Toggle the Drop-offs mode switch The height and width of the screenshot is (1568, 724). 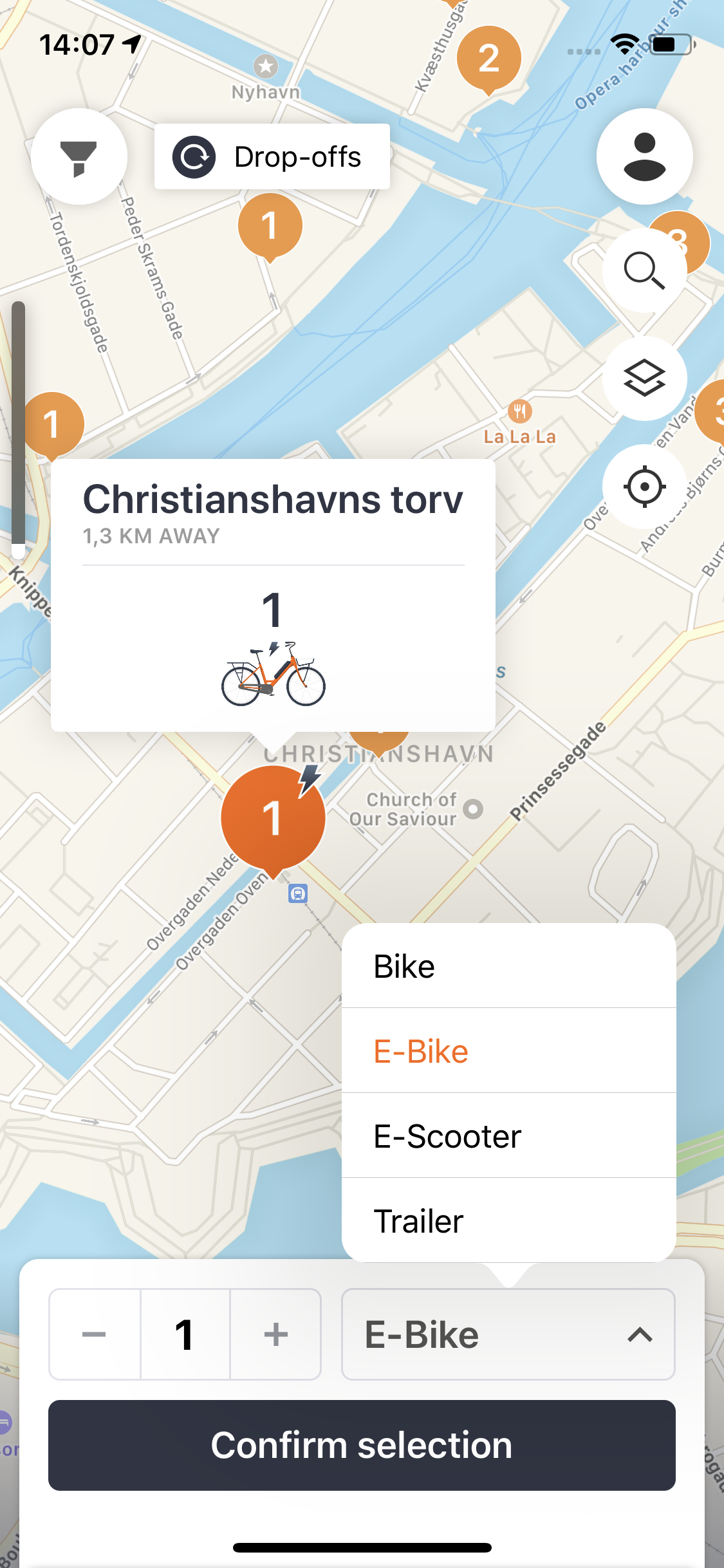click(272, 156)
